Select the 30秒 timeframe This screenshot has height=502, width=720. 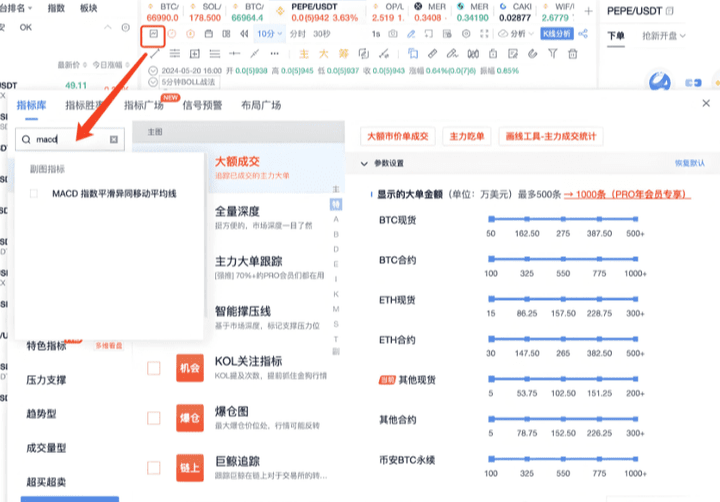pyautogui.click(x=322, y=34)
